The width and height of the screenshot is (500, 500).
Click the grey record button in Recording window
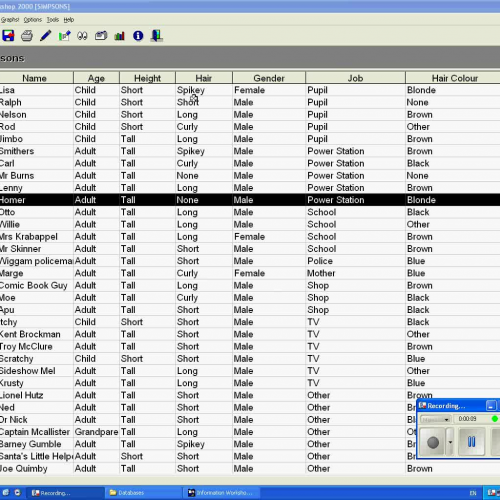pos(433,442)
